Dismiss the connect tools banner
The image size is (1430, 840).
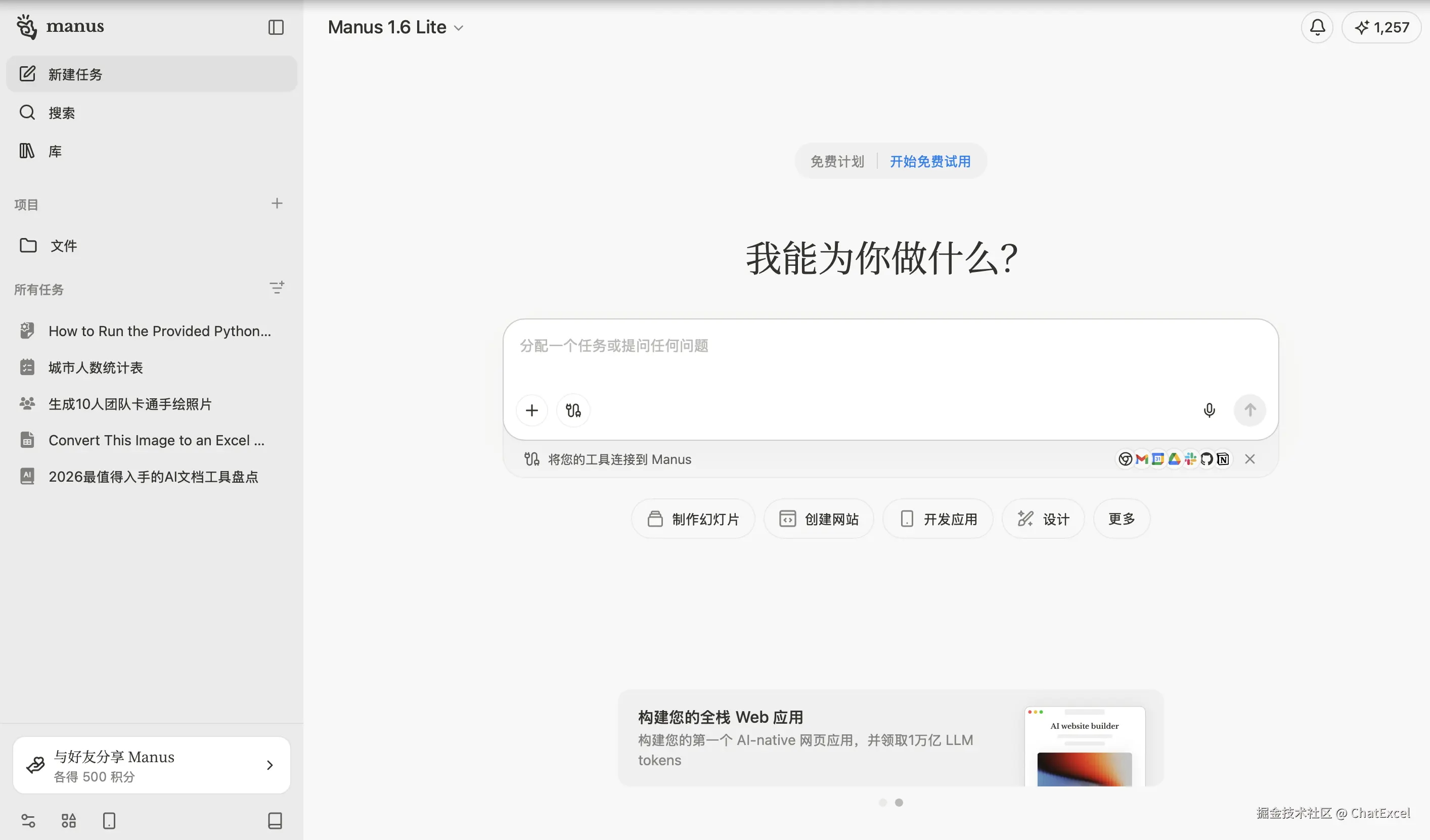[1249, 459]
